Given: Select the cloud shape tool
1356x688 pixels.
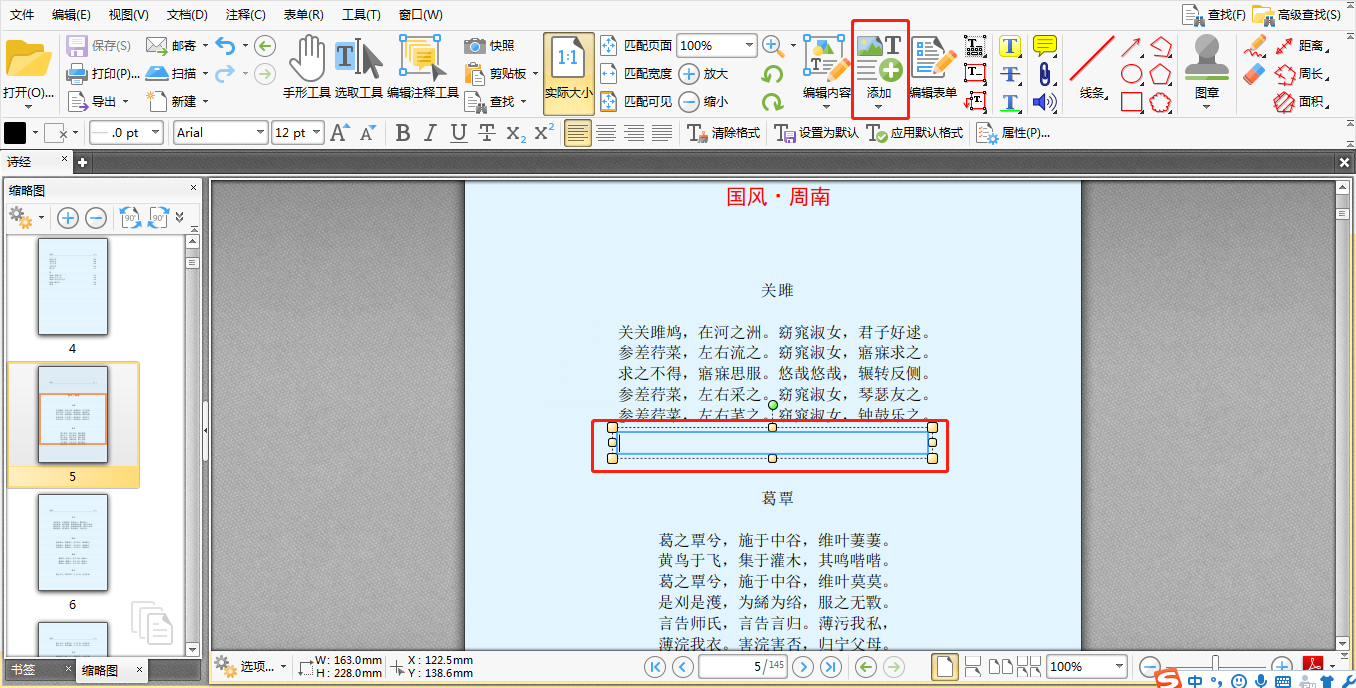Looking at the screenshot, I should [1160, 102].
